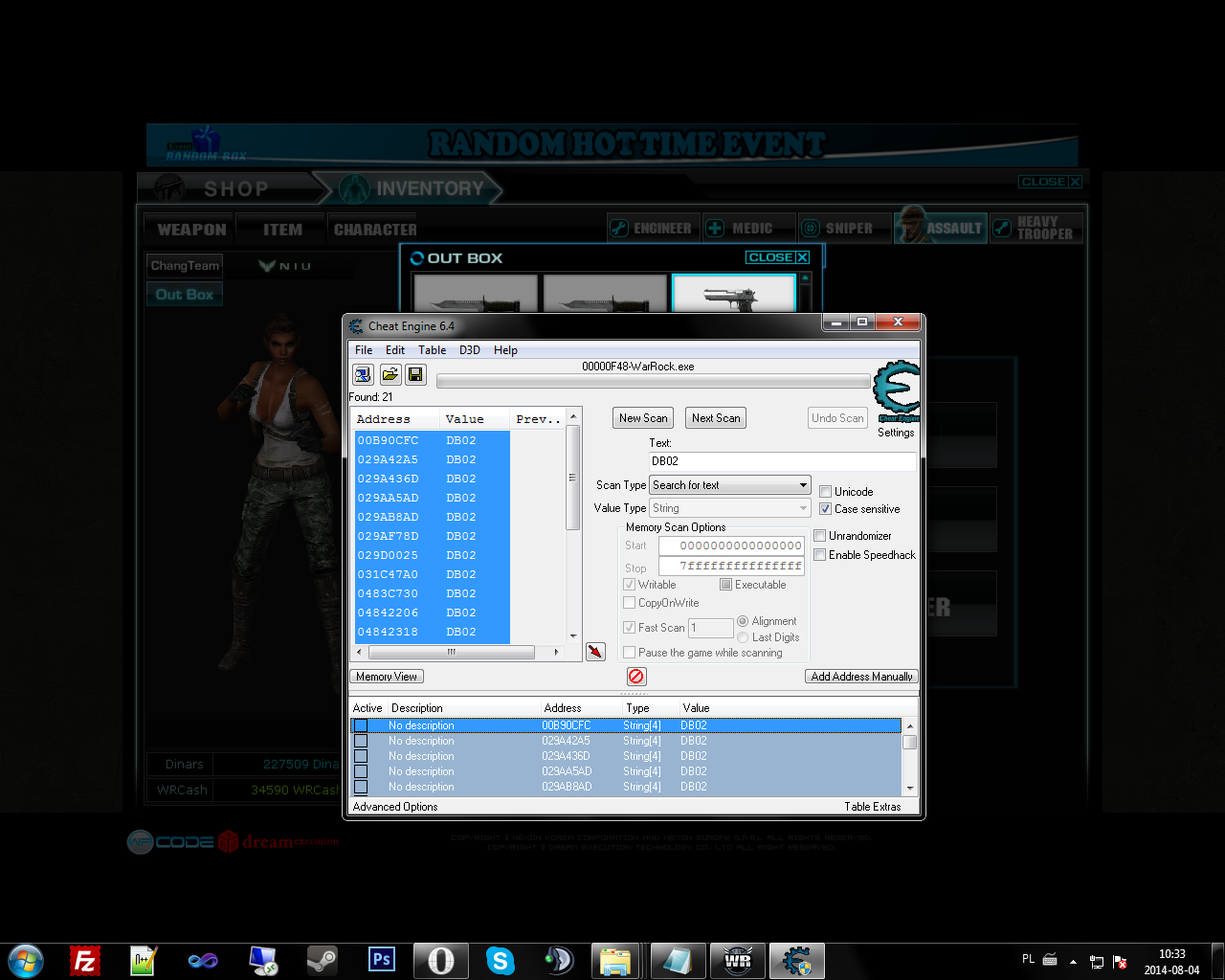Click the Text input field containing DB02

[x=783, y=461]
